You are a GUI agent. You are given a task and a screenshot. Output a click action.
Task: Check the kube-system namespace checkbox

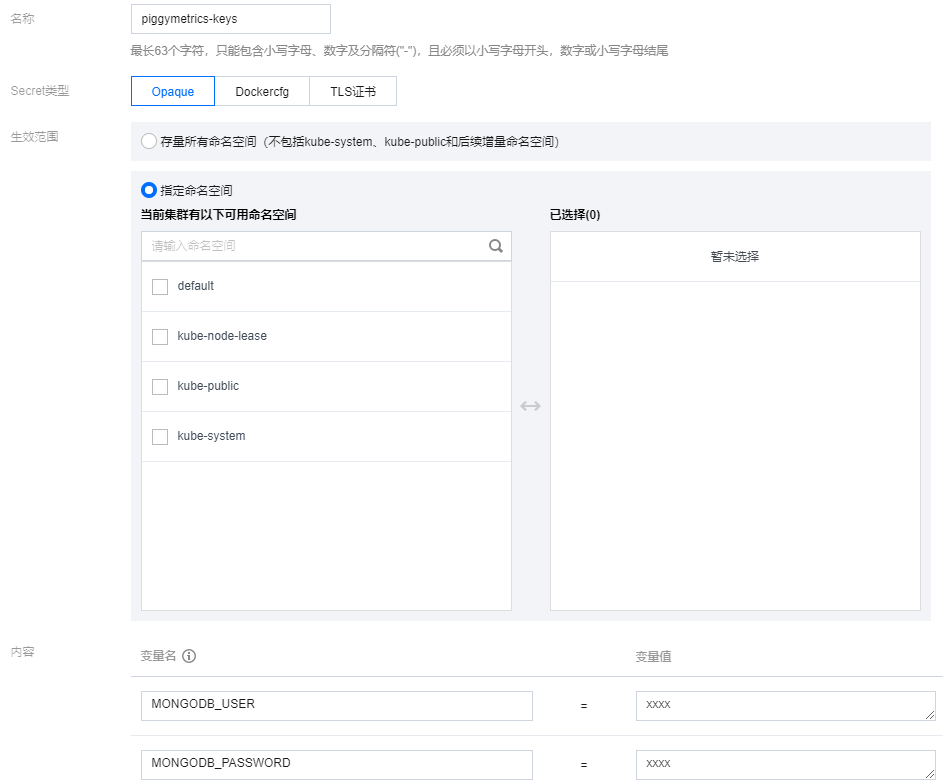click(160, 436)
